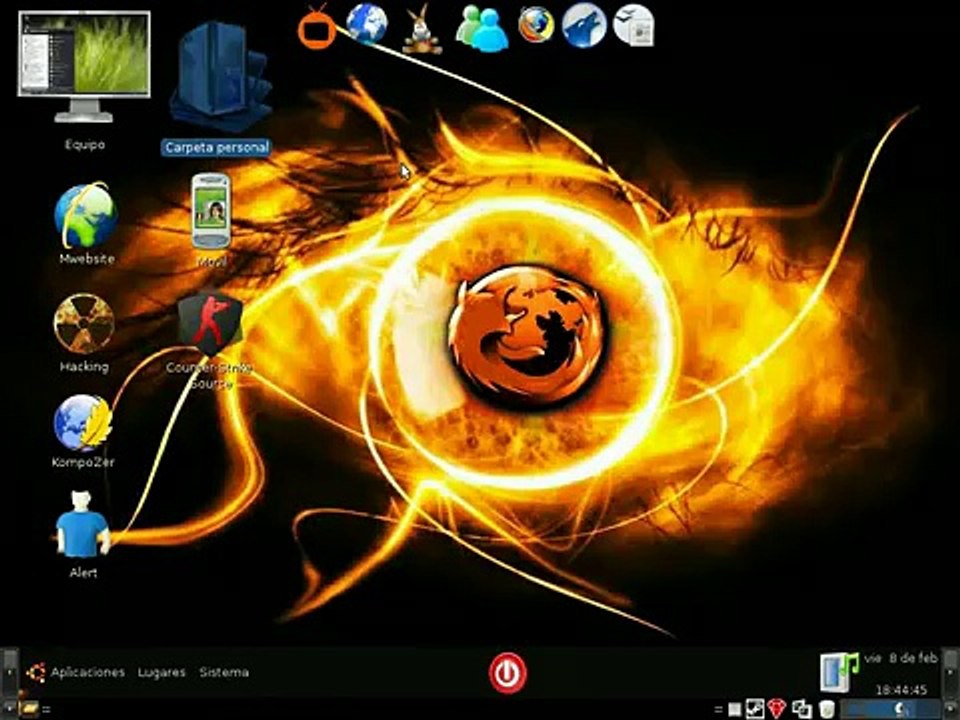The height and width of the screenshot is (720, 960).
Task: Click the chart monitor icon in the bottom panel
Action: point(754,709)
